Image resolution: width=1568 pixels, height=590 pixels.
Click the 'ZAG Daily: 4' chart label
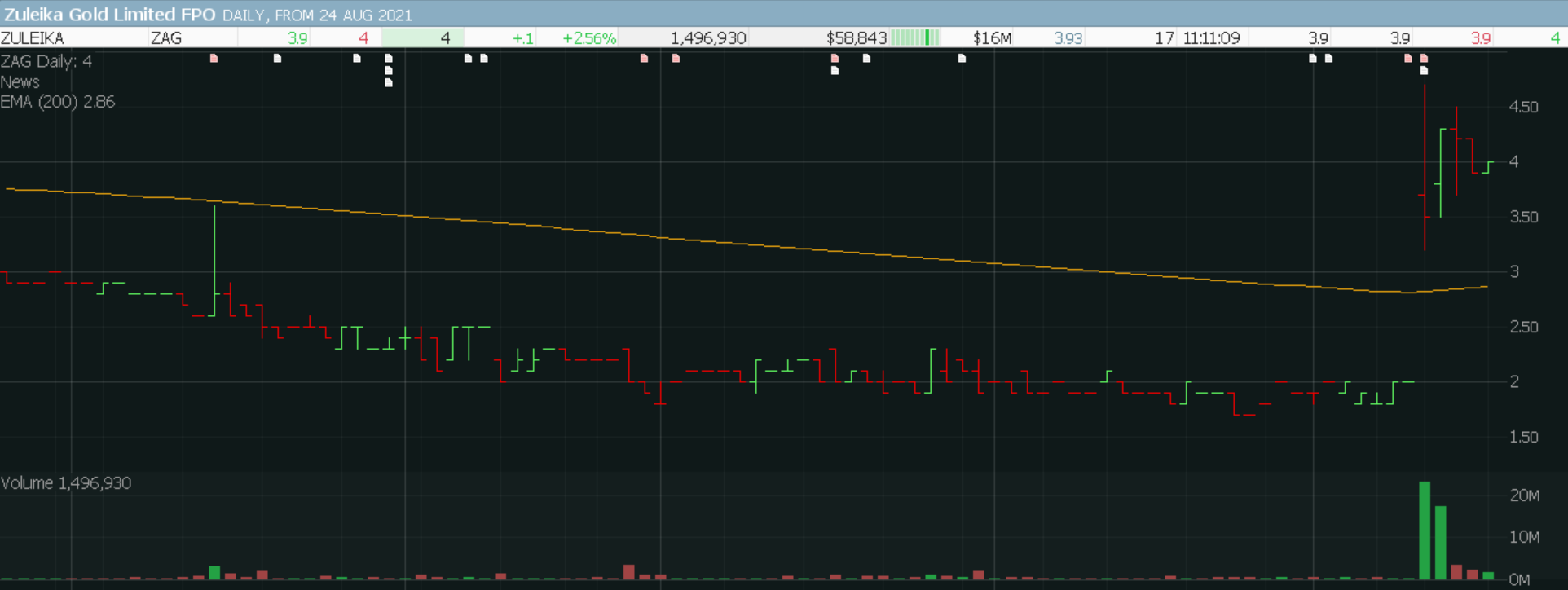[x=46, y=61]
